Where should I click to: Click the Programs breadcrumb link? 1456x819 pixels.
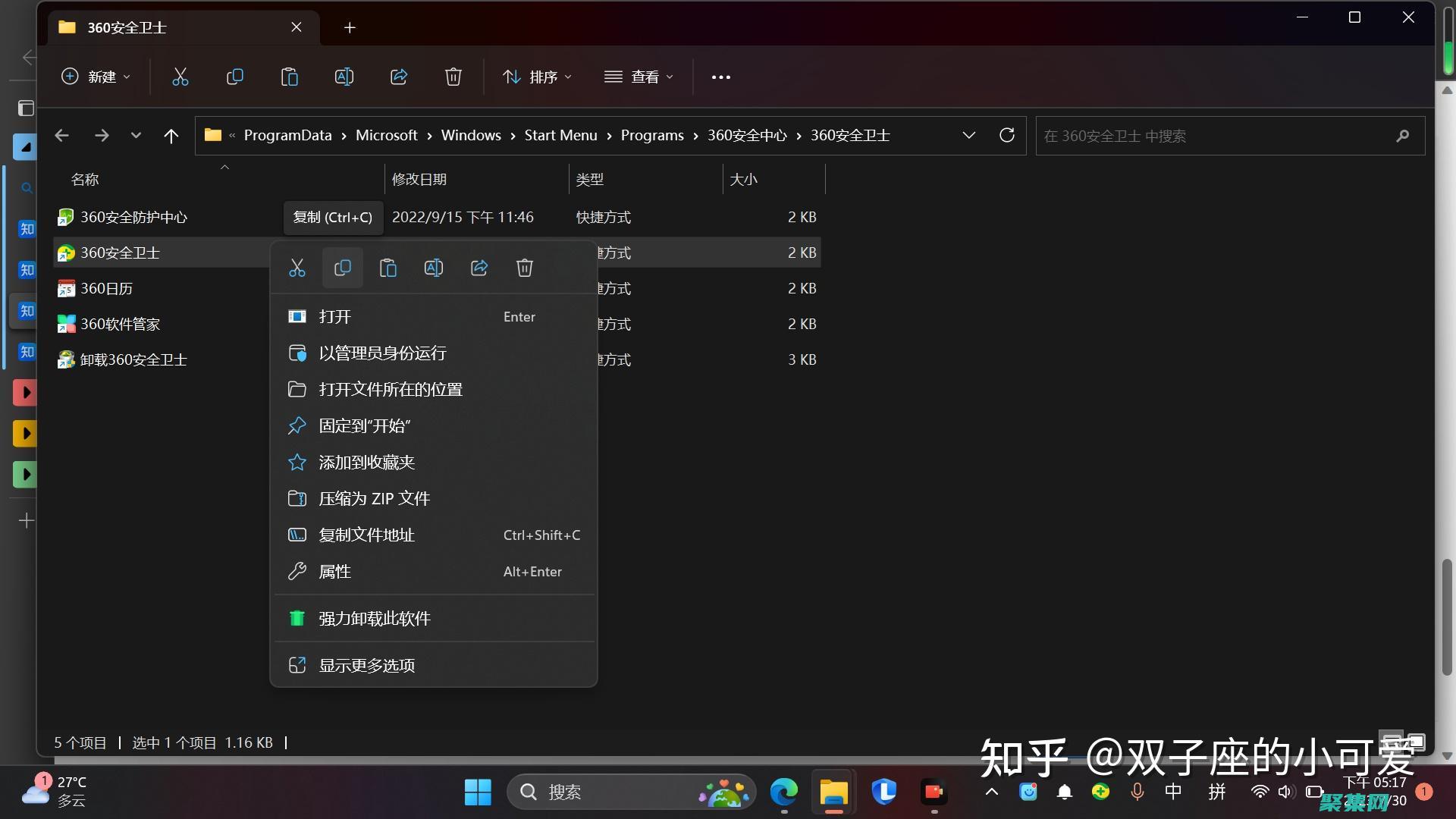pyautogui.click(x=651, y=135)
